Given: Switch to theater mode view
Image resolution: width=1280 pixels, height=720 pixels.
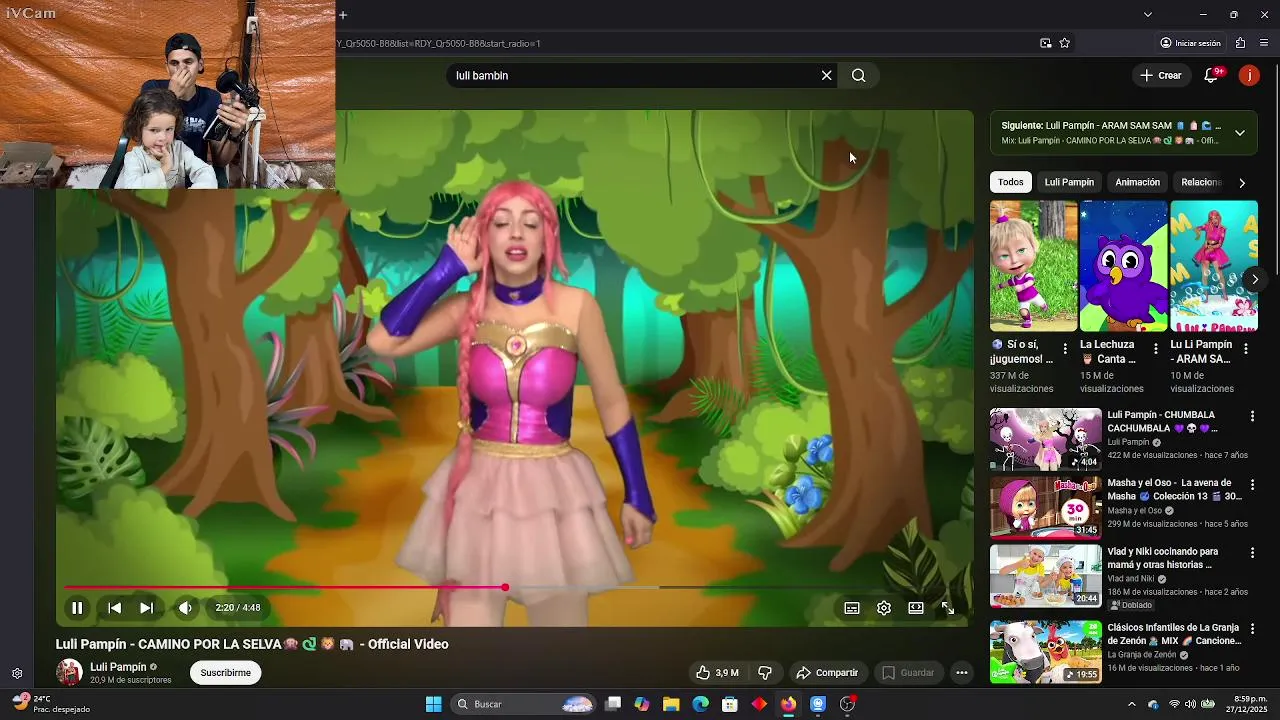Looking at the screenshot, I should pos(916,608).
